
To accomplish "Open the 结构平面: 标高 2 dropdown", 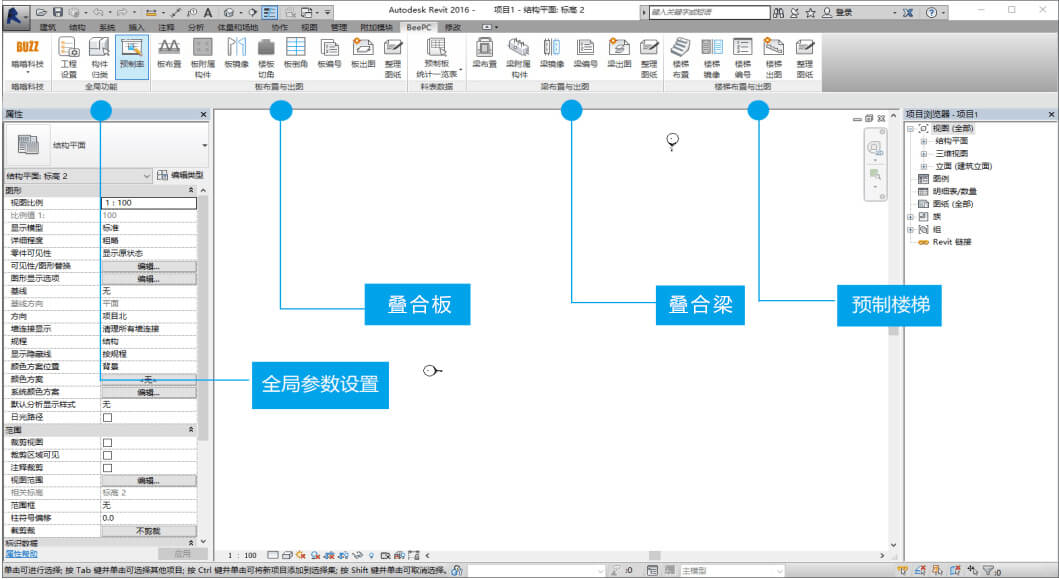I will click(x=78, y=176).
